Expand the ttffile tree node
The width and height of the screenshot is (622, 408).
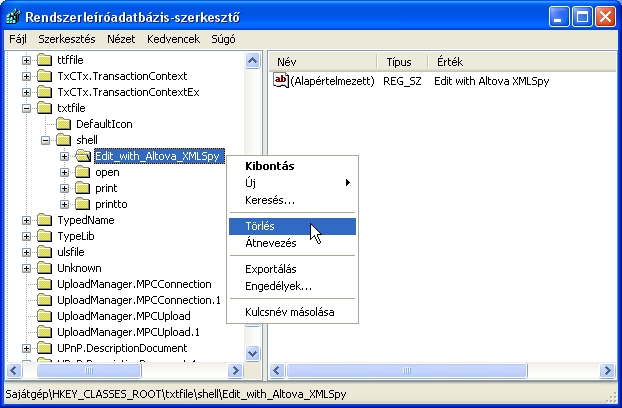[27, 60]
